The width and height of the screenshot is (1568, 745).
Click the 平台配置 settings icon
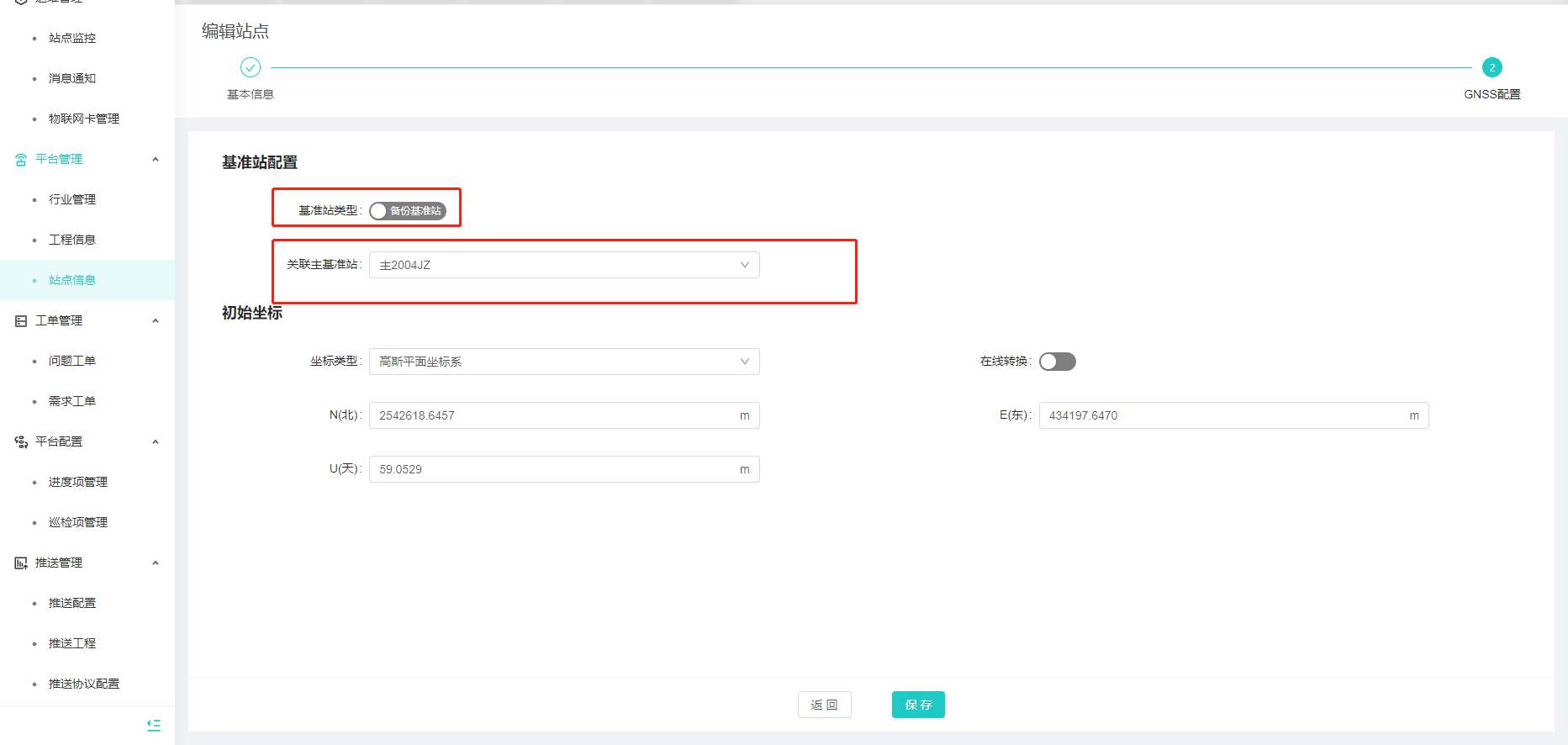tap(21, 442)
